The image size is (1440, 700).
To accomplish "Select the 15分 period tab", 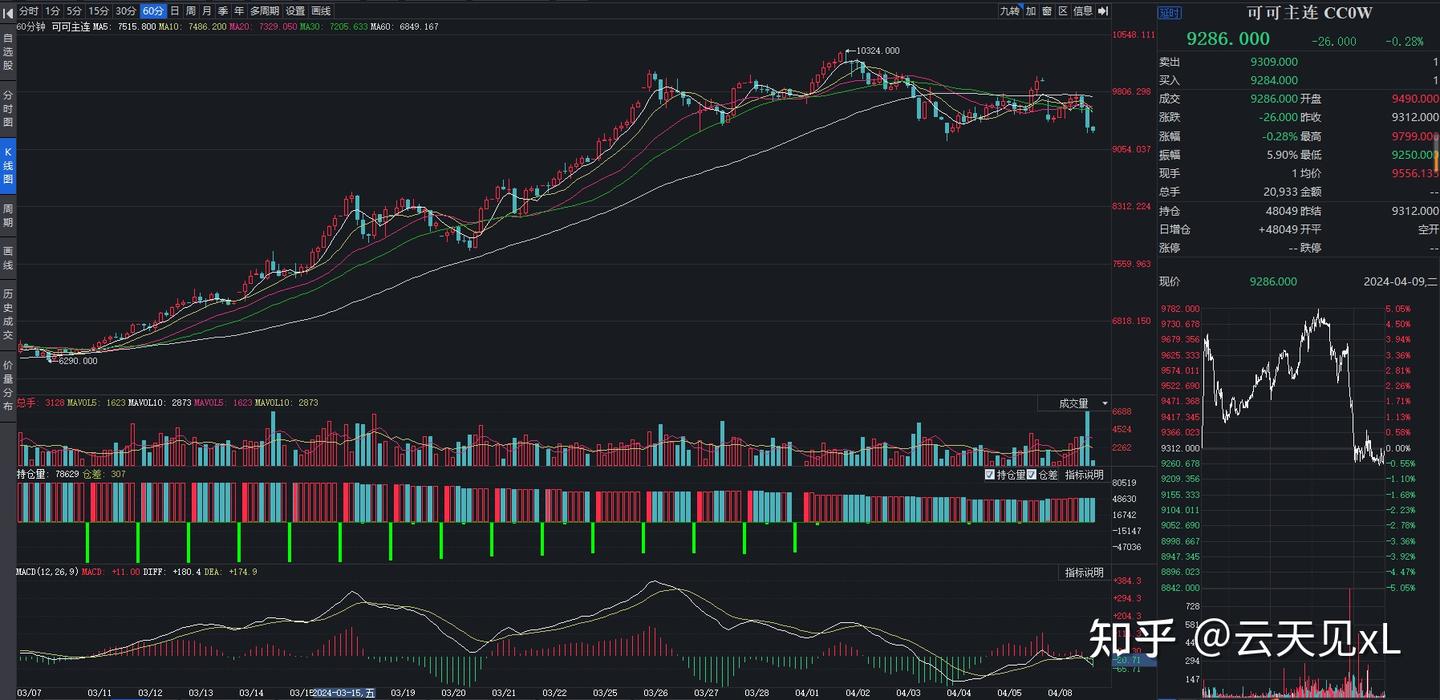I will click(99, 11).
